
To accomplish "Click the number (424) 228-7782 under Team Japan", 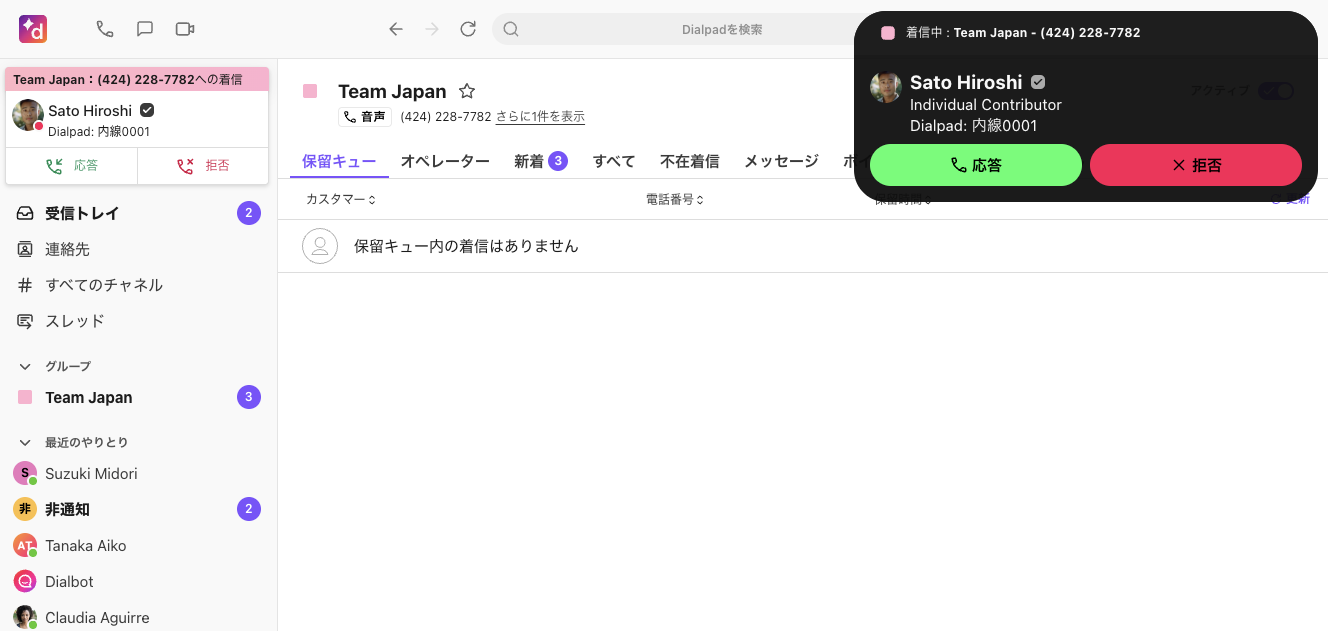I will tap(446, 117).
